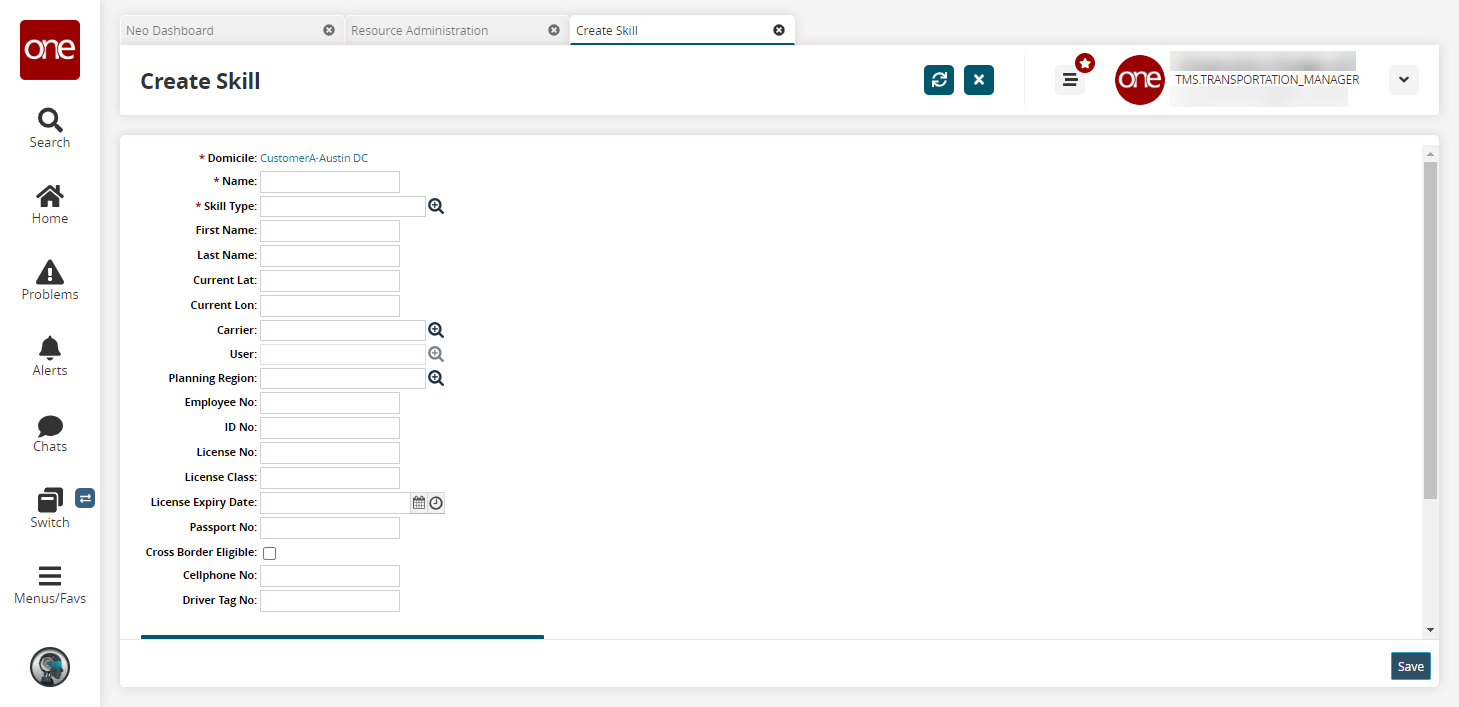1459x707 pixels.
Task: Click the scrollbar up arrow
Action: click(x=1430, y=154)
